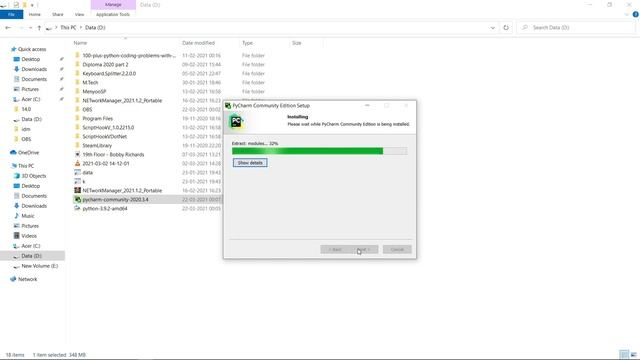Switch to the Home ribbon tab

(35, 14)
